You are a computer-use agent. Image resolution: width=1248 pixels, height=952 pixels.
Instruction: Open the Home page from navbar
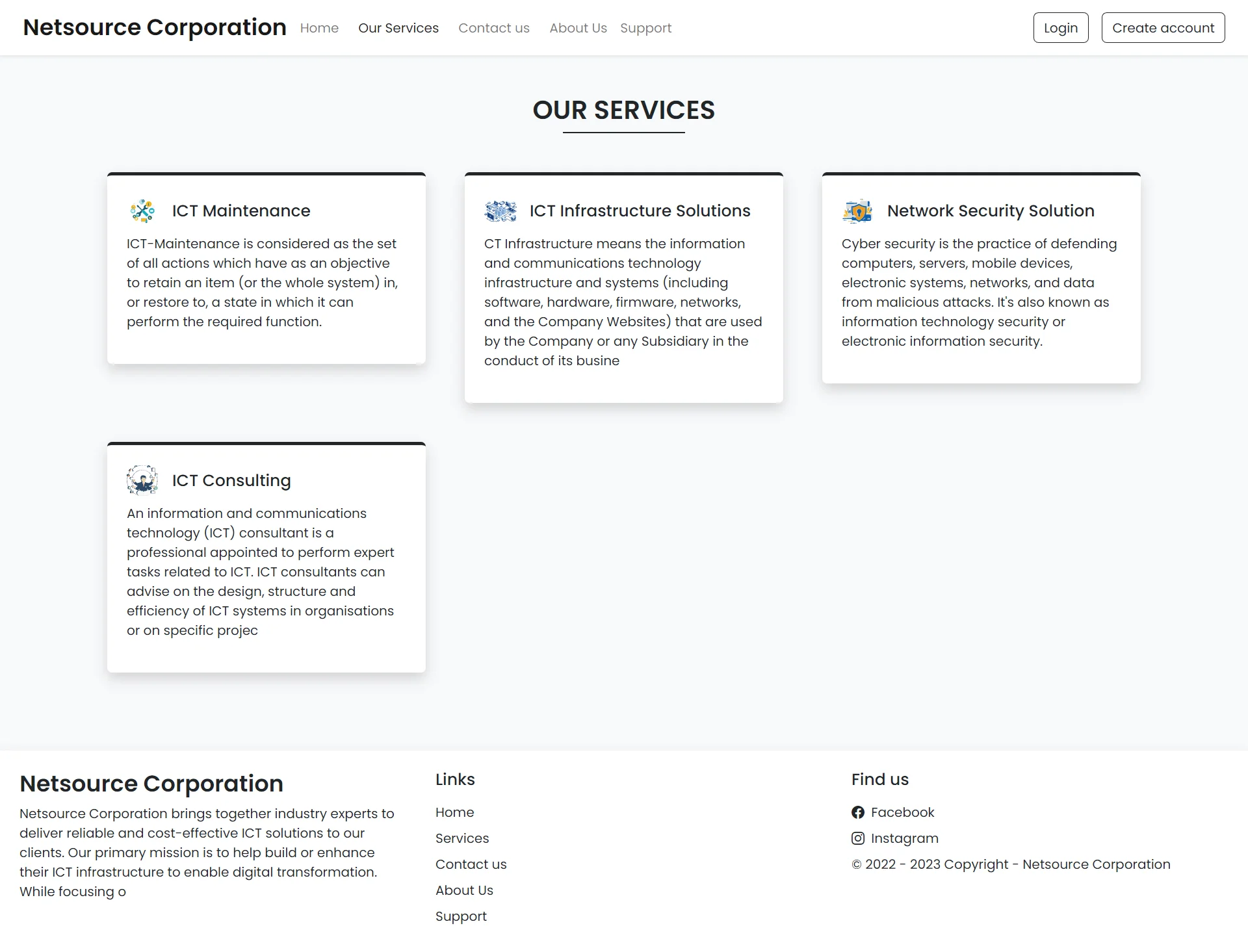[x=319, y=28]
